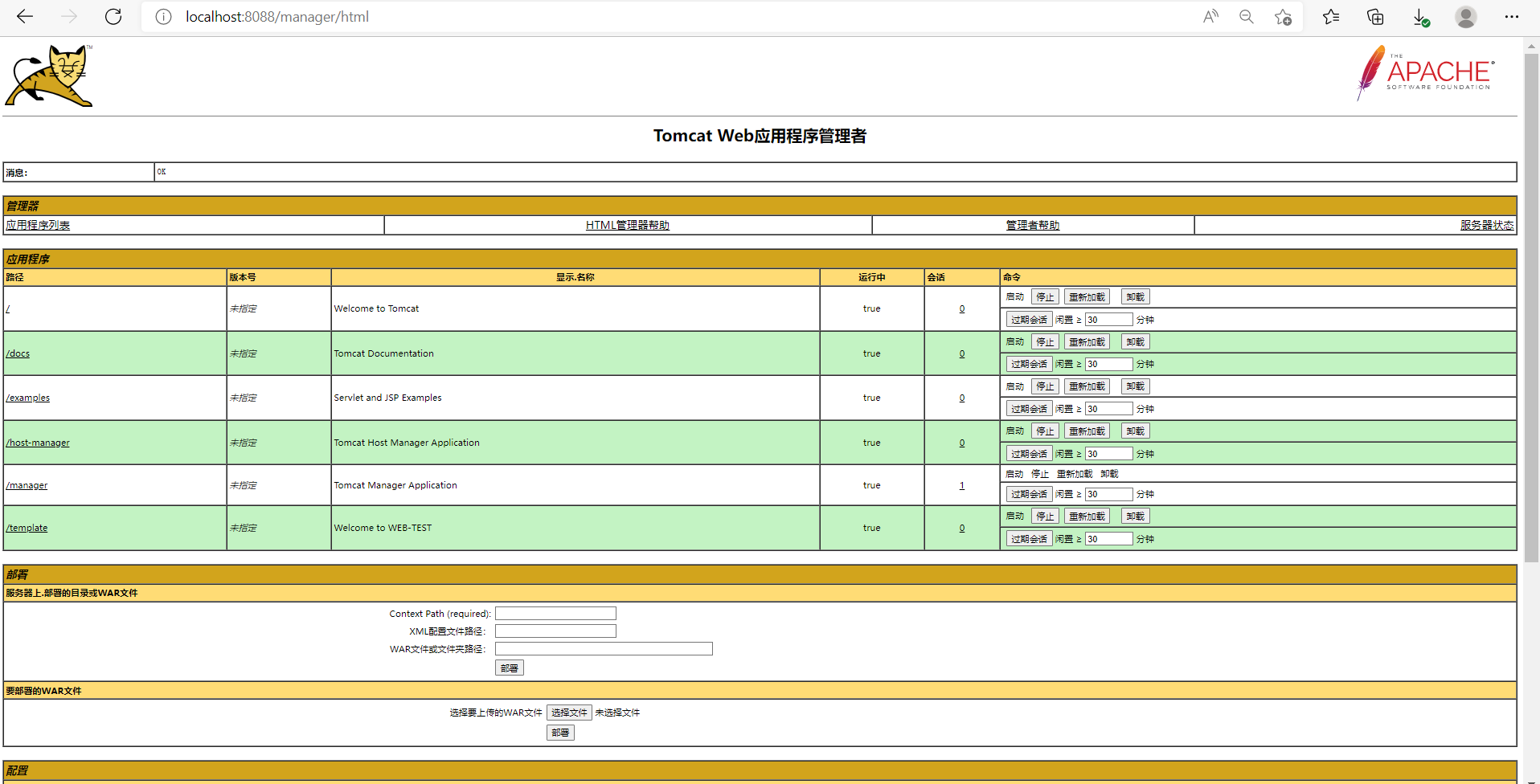
Task: Undeploy the /template application
Action: tap(1135, 517)
